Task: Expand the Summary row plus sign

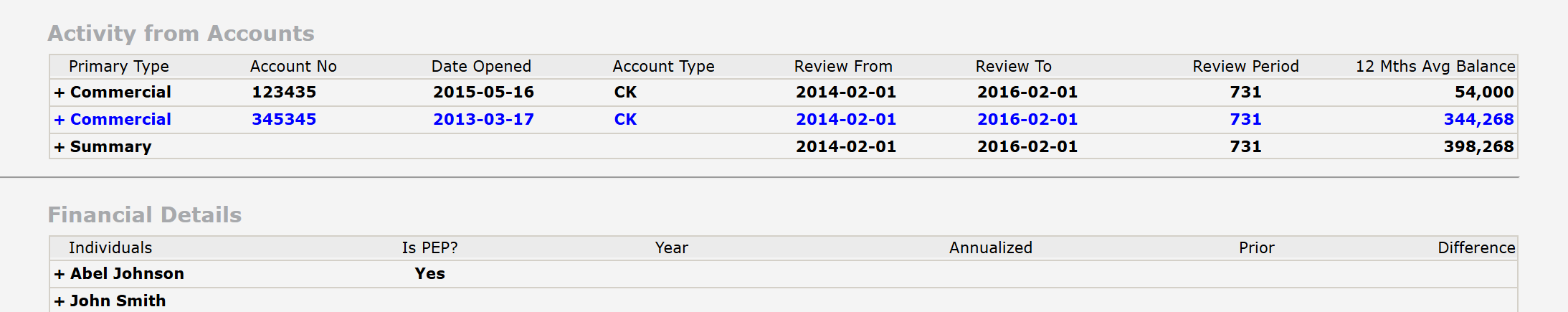Action: click(60, 147)
